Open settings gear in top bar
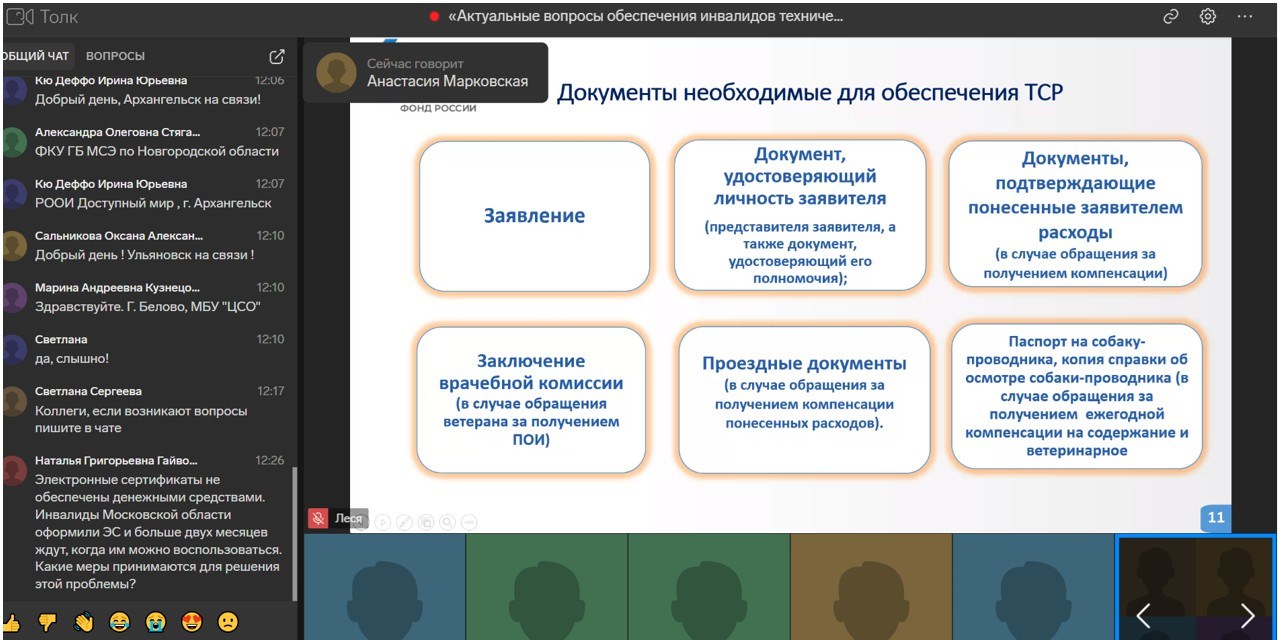1280x640 pixels. point(1208,17)
